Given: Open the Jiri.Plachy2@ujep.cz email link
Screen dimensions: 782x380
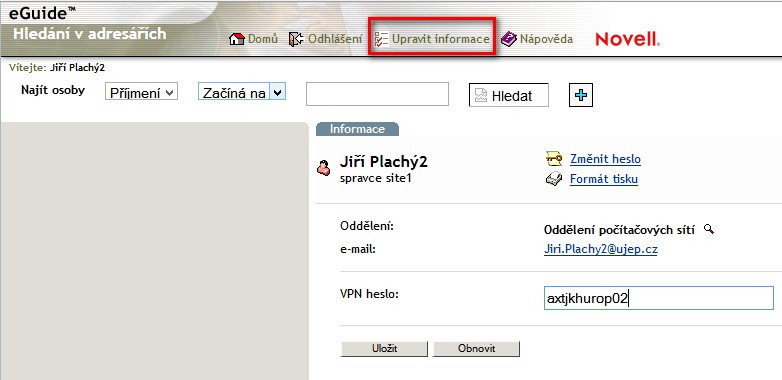Looking at the screenshot, I should coord(600,249).
